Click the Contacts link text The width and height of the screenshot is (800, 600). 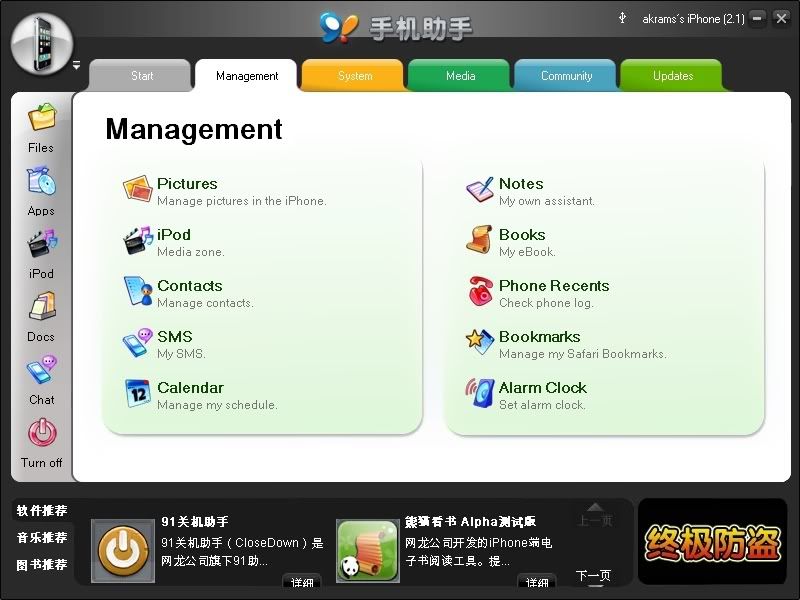pyautogui.click(x=190, y=286)
